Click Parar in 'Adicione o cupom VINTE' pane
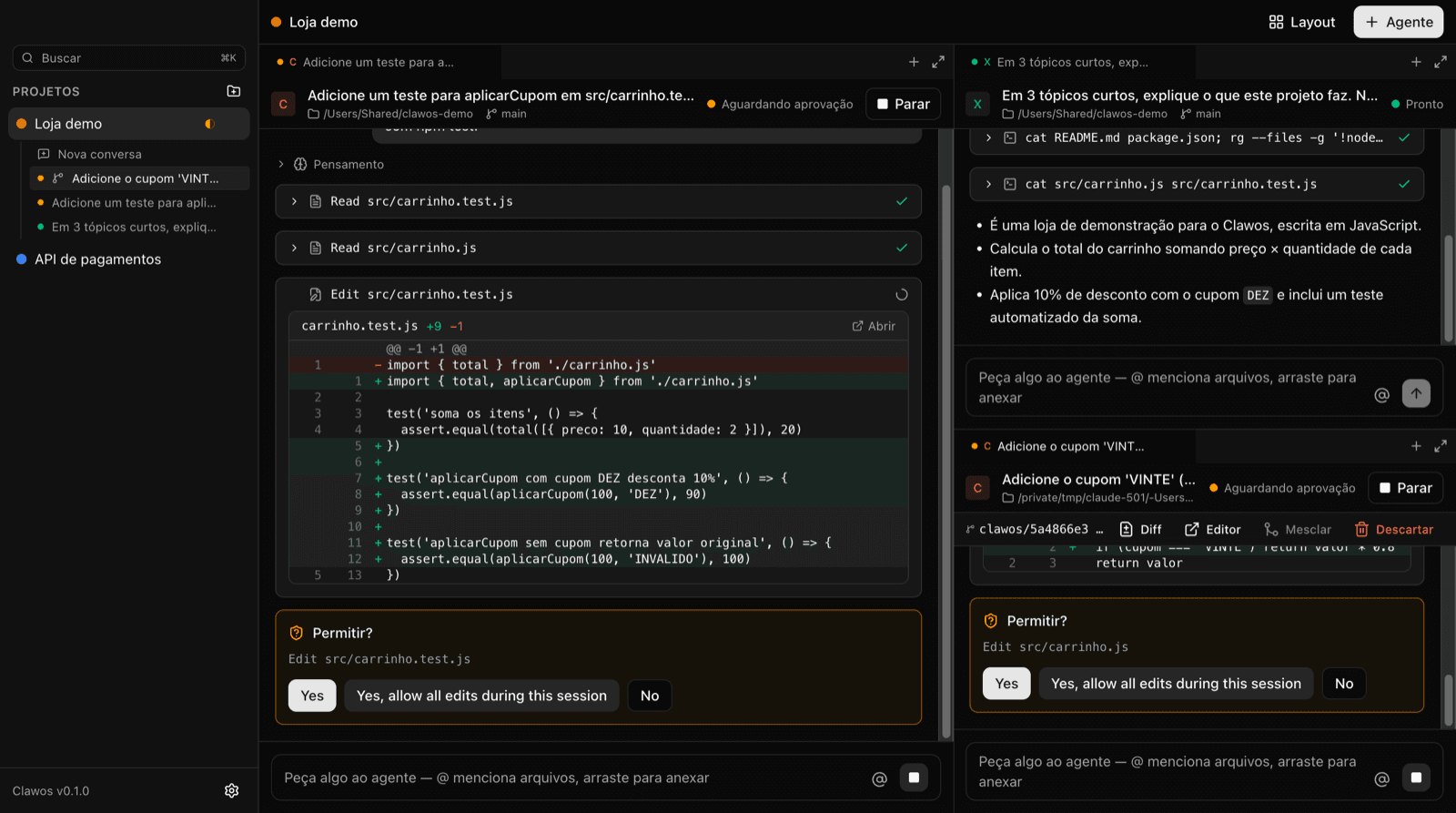Screen dimensions: 1456x813 click(x=1406, y=488)
